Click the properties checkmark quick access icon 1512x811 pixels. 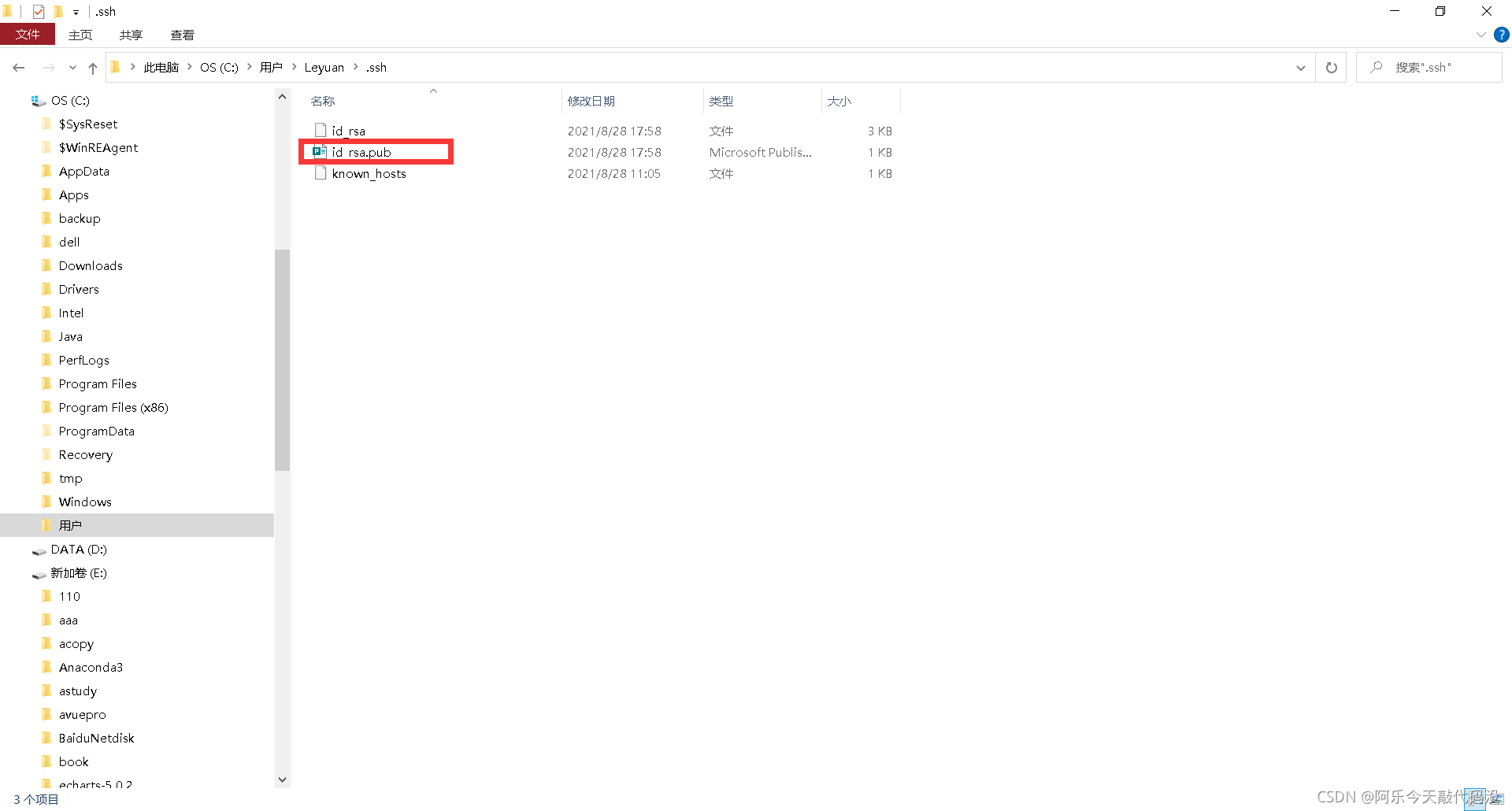39,12
